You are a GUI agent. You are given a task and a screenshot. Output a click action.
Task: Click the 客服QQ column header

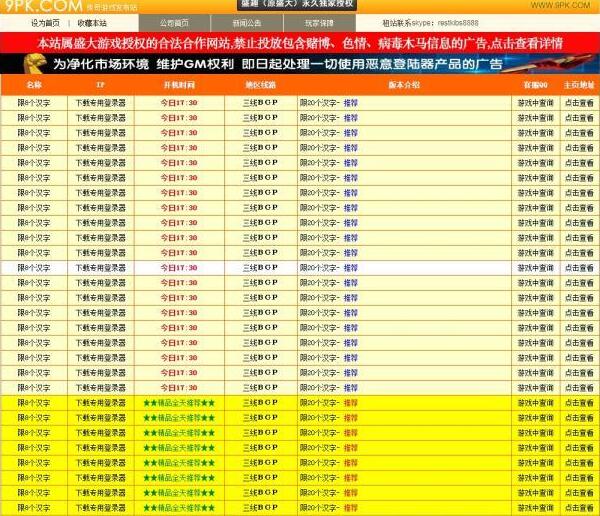pos(535,87)
